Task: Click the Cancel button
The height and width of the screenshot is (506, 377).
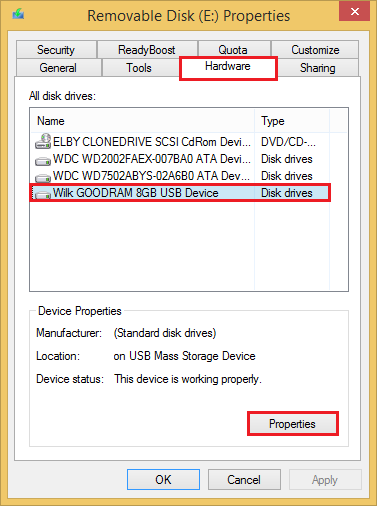Action: pyautogui.click(x=244, y=480)
